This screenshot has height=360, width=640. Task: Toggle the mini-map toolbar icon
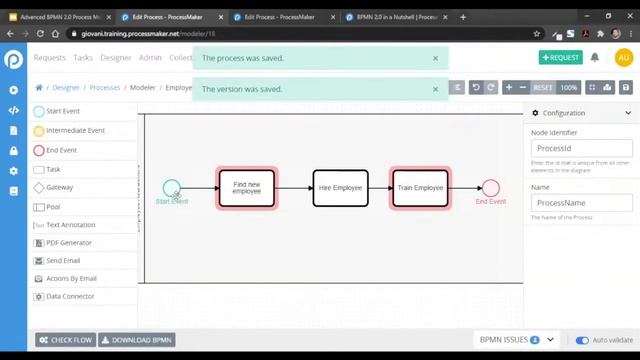tap(607, 87)
